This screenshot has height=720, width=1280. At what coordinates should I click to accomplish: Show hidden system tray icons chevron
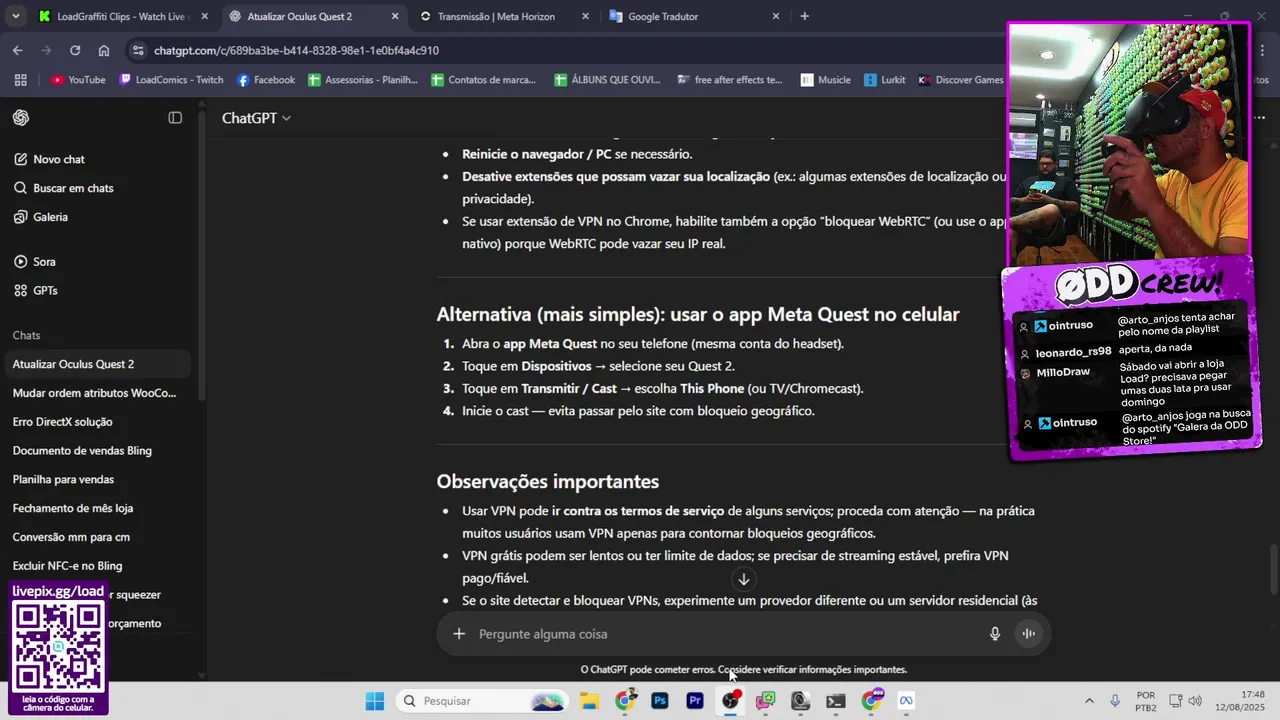coord(1088,701)
